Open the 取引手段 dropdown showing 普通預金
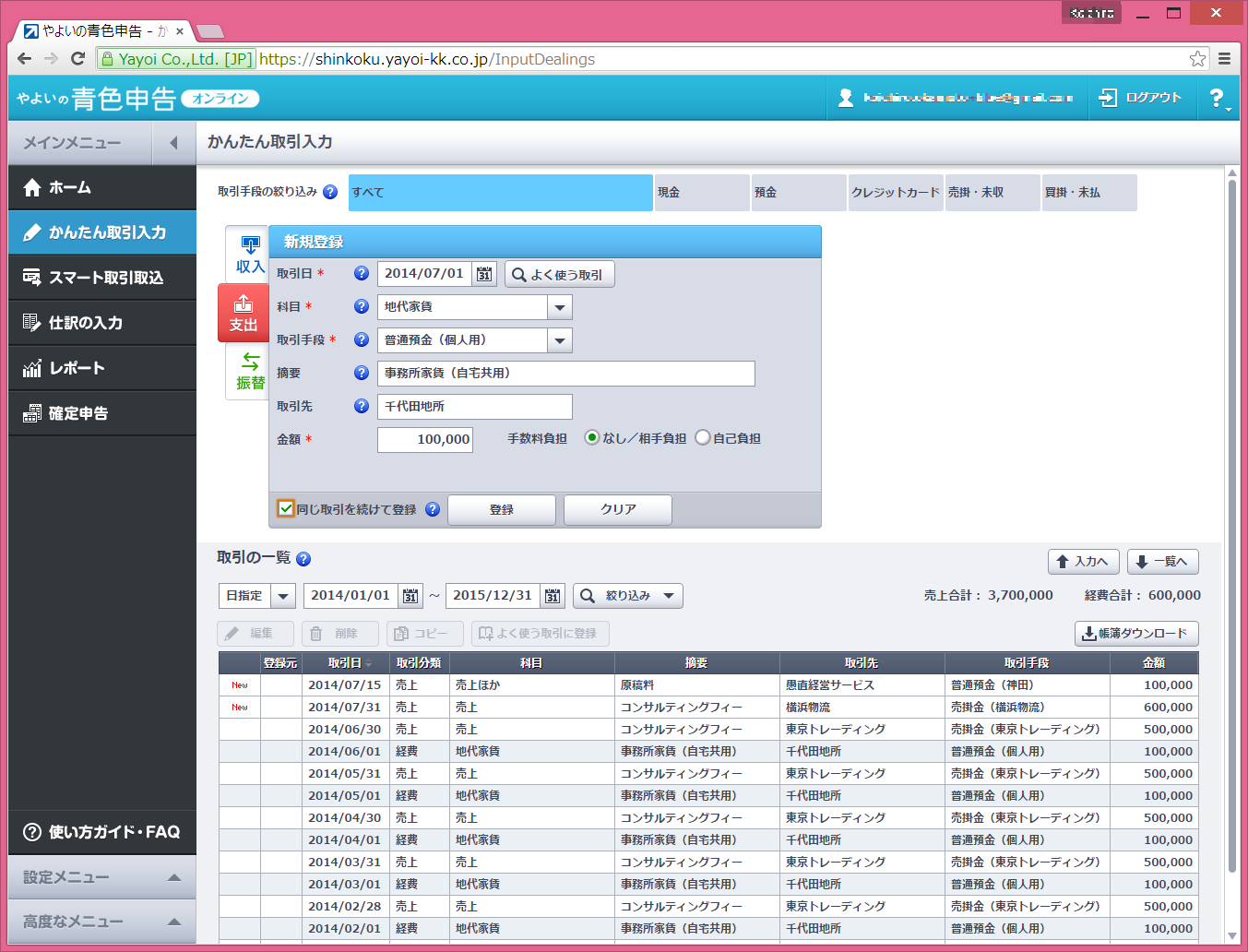The height and width of the screenshot is (952, 1248). click(x=559, y=340)
